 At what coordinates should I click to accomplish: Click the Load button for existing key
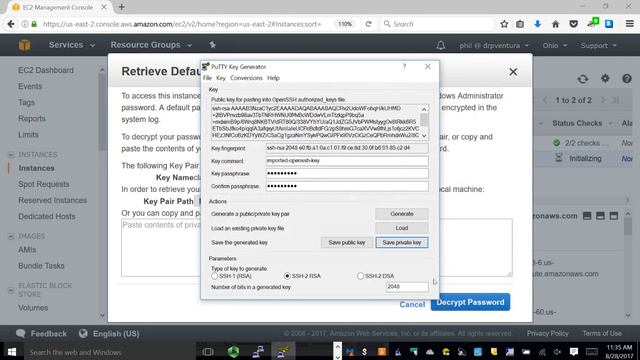click(x=402, y=228)
